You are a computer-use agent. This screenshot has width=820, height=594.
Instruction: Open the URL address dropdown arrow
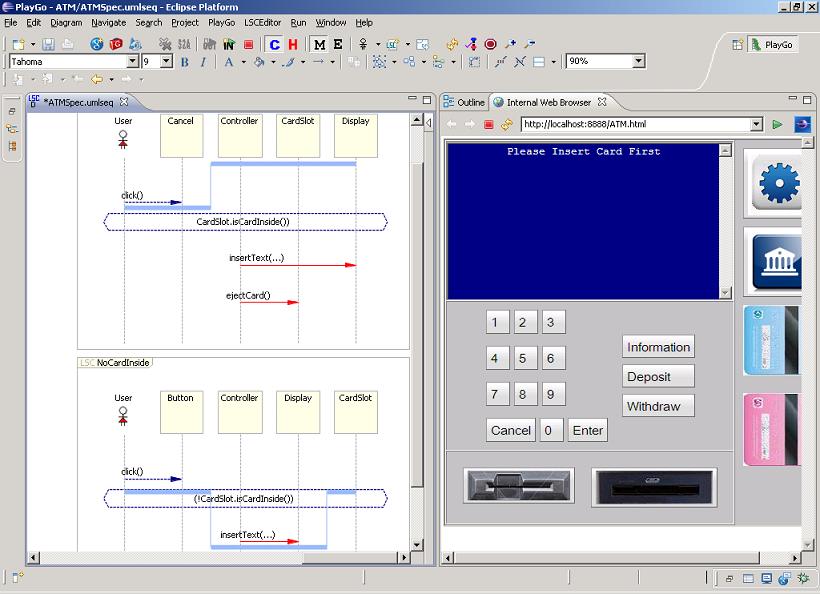(756, 124)
